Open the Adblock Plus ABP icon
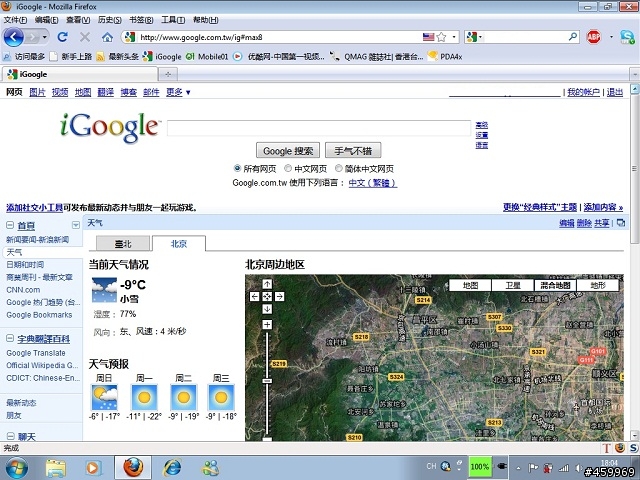This screenshot has width=640, height=480. (x=593, y=37)
